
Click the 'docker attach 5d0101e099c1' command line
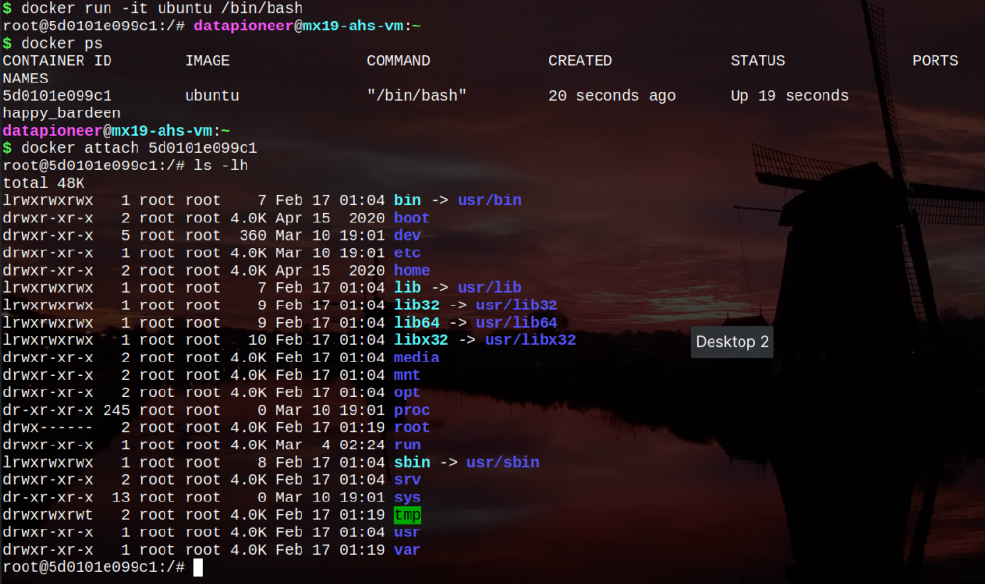[139, 148]
